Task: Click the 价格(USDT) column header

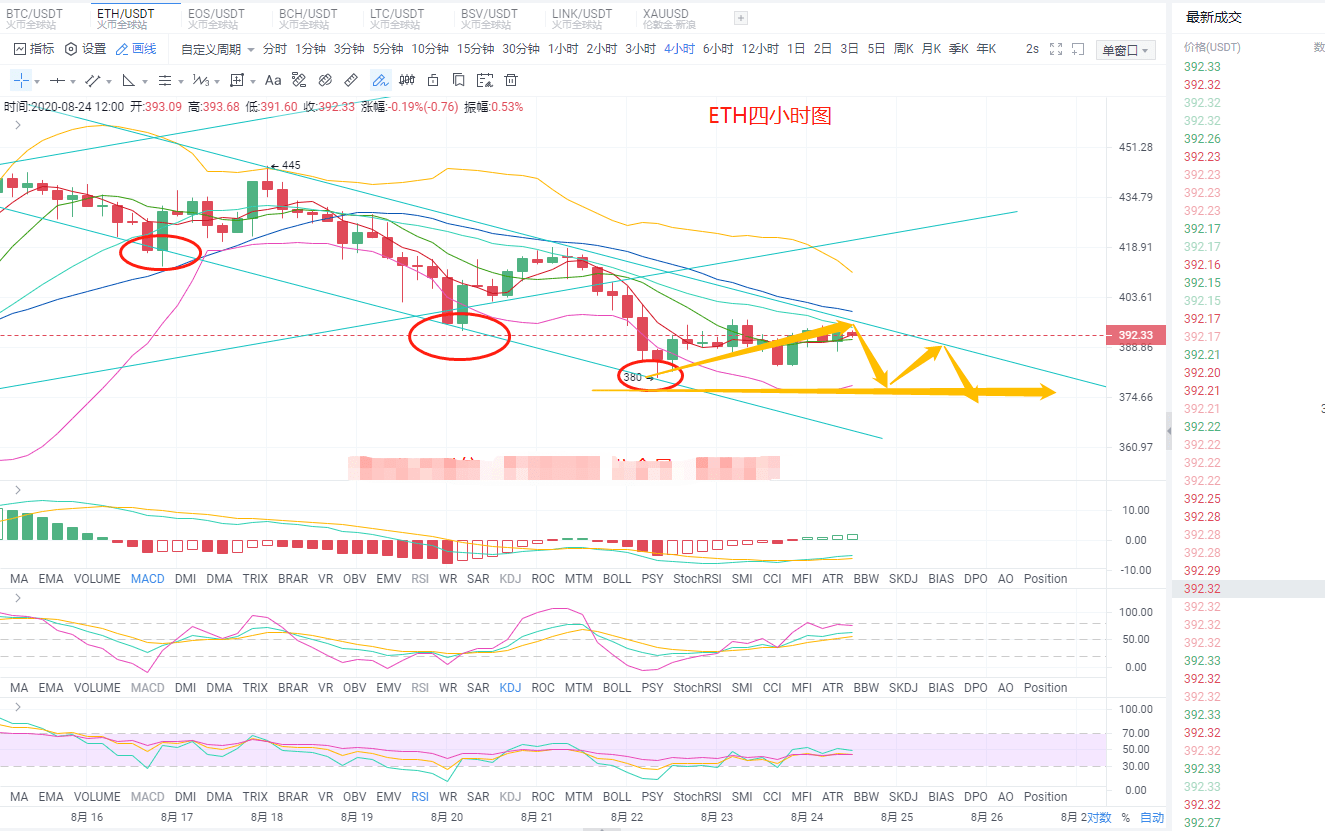Action: [1212, 47]
